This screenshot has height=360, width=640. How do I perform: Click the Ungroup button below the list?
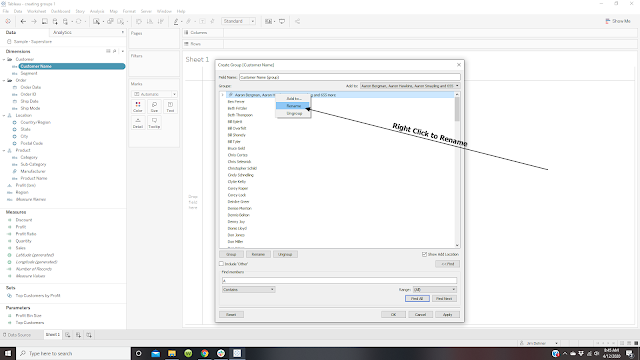285,254
